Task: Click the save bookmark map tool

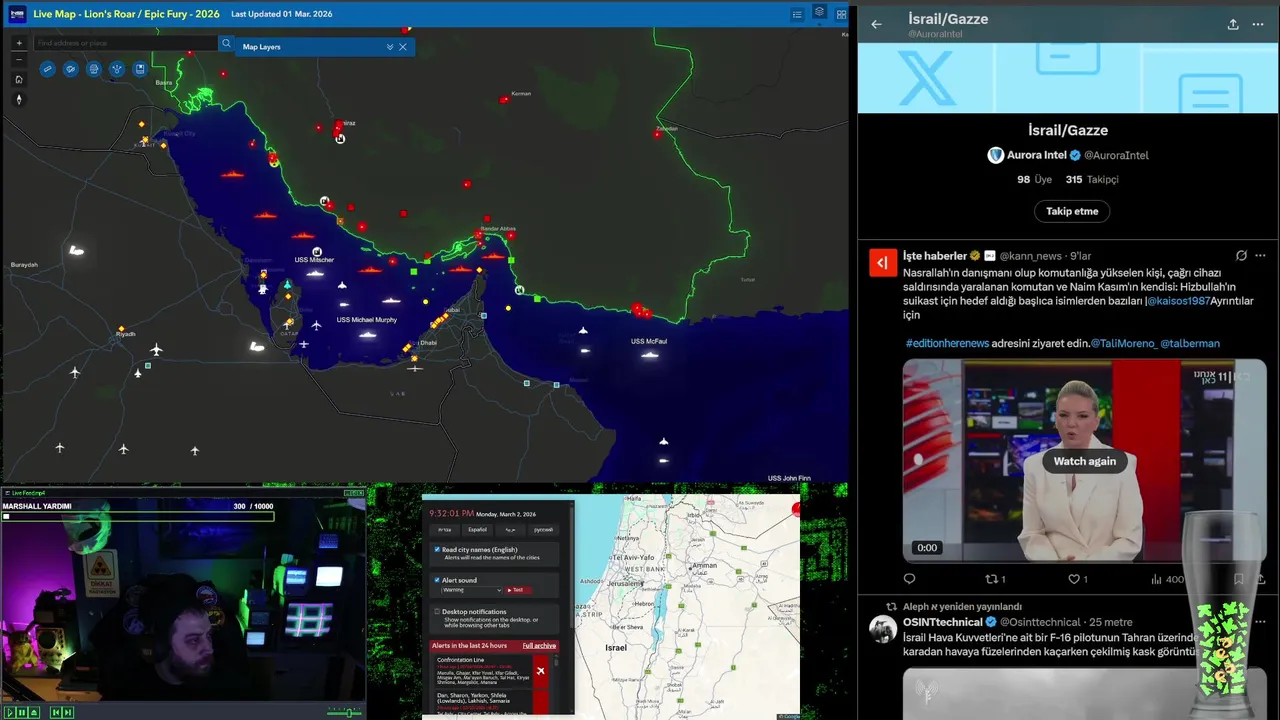Action: tap(140, 69)
